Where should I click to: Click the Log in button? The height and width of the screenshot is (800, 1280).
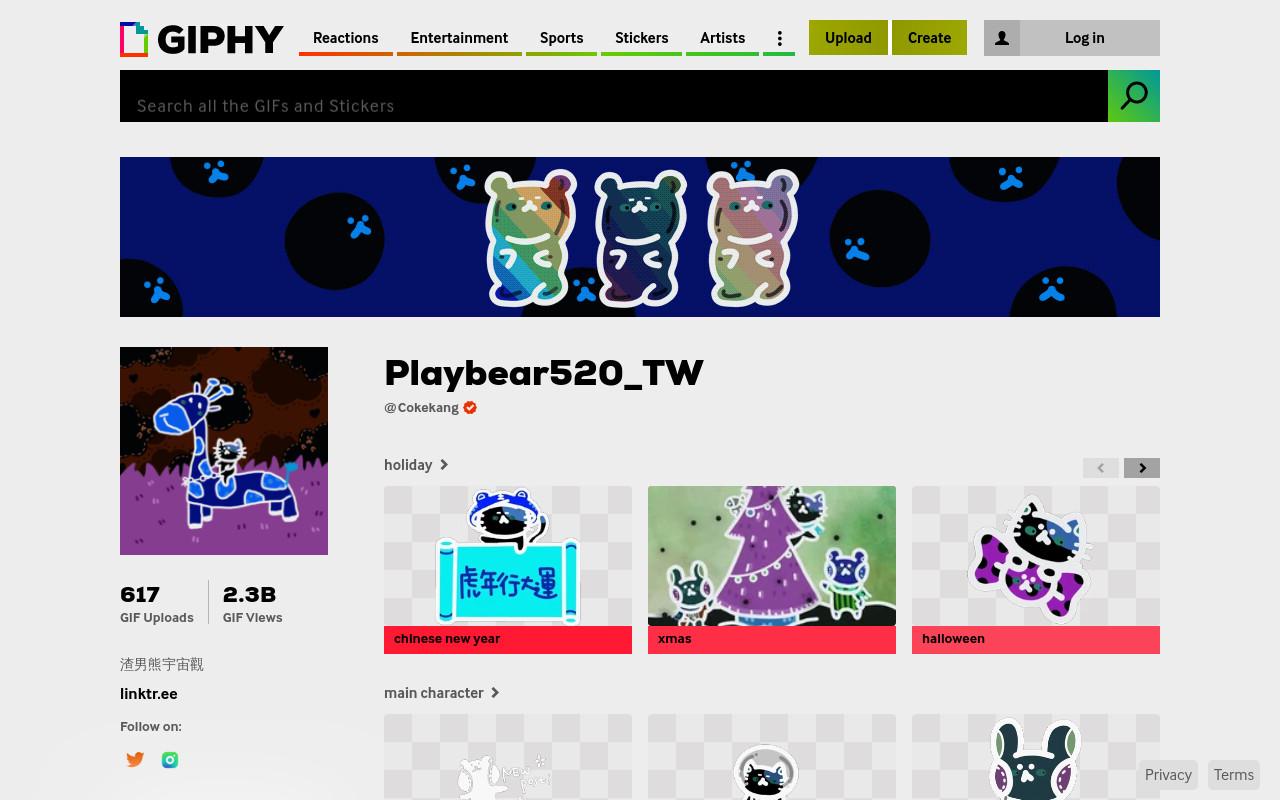[1084, 38]
